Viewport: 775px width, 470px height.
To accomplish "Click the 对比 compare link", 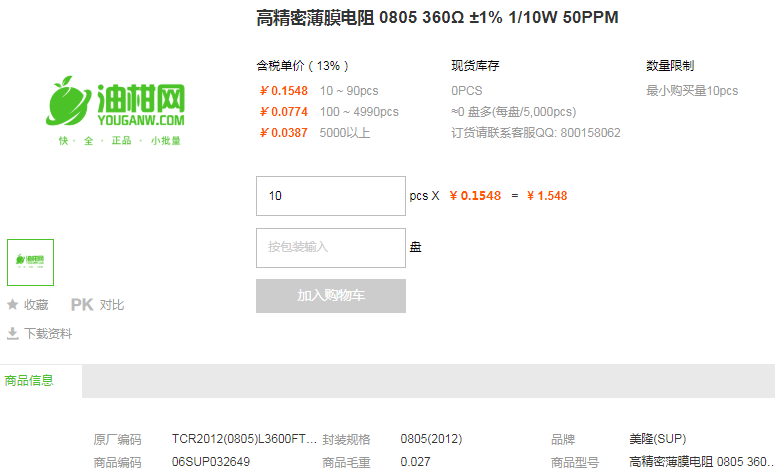I will [x=112, y=305].
